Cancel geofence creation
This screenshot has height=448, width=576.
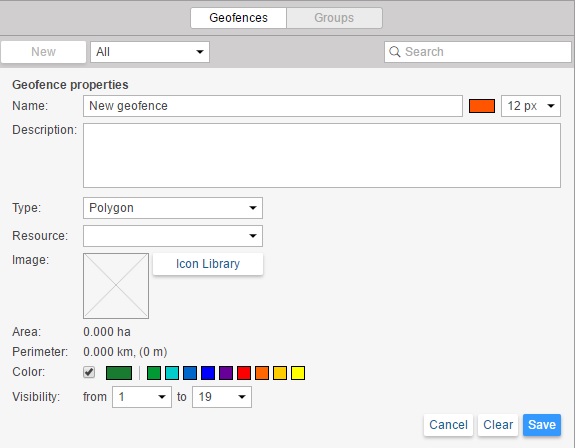pos(448,425)
